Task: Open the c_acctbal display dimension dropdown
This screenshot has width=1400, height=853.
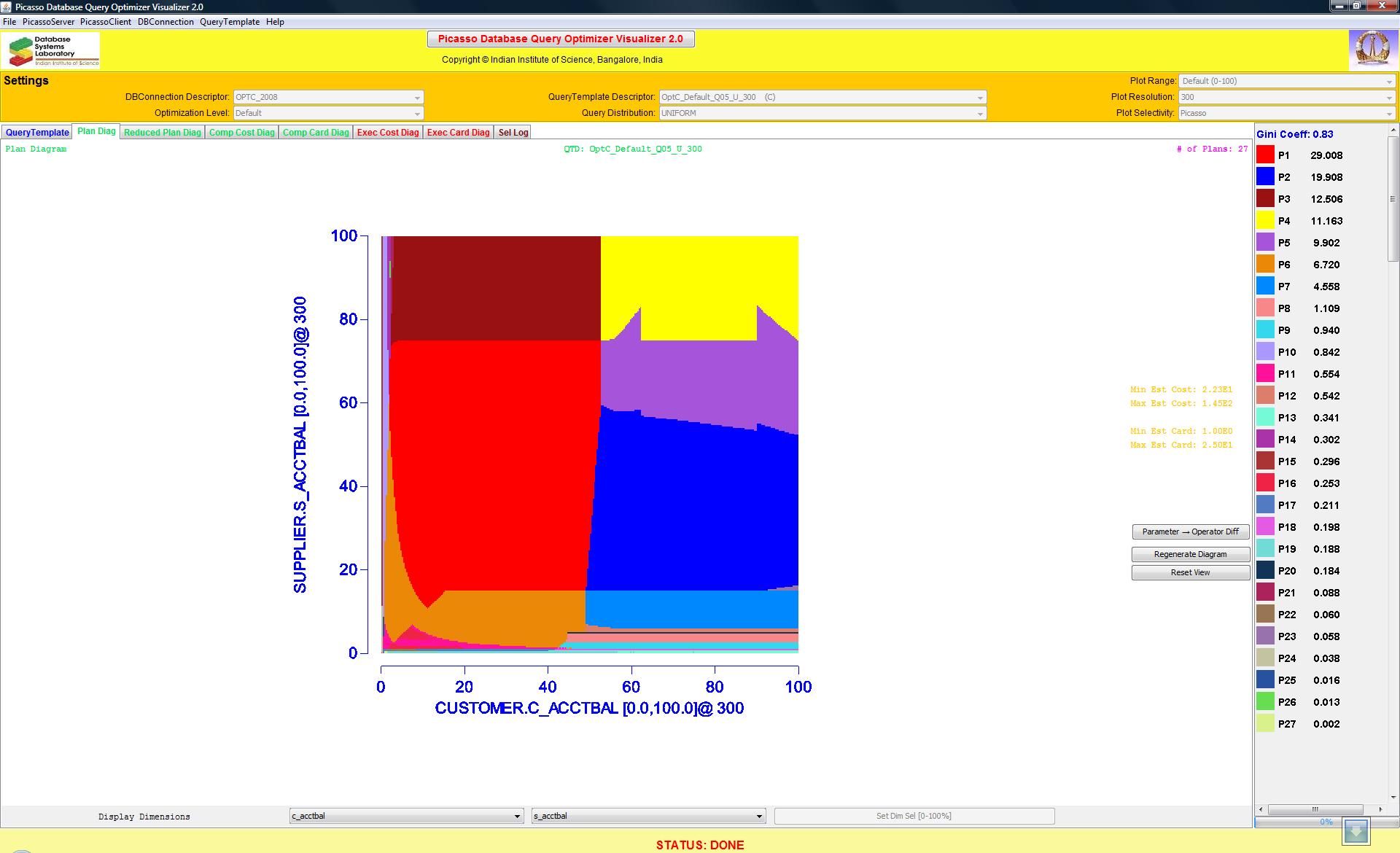Action: (x=517, y=816)
